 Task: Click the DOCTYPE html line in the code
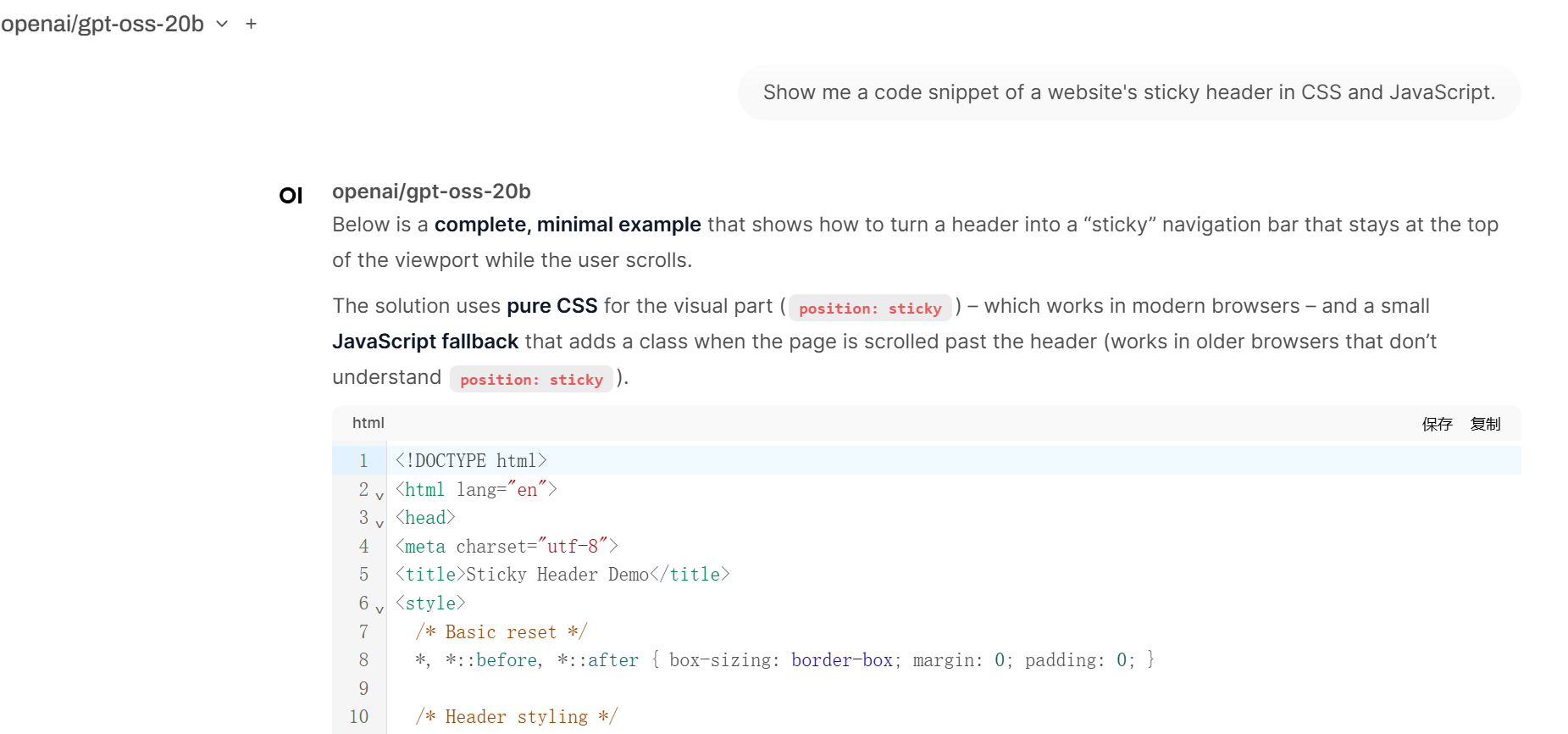click(x=471, y=461)
